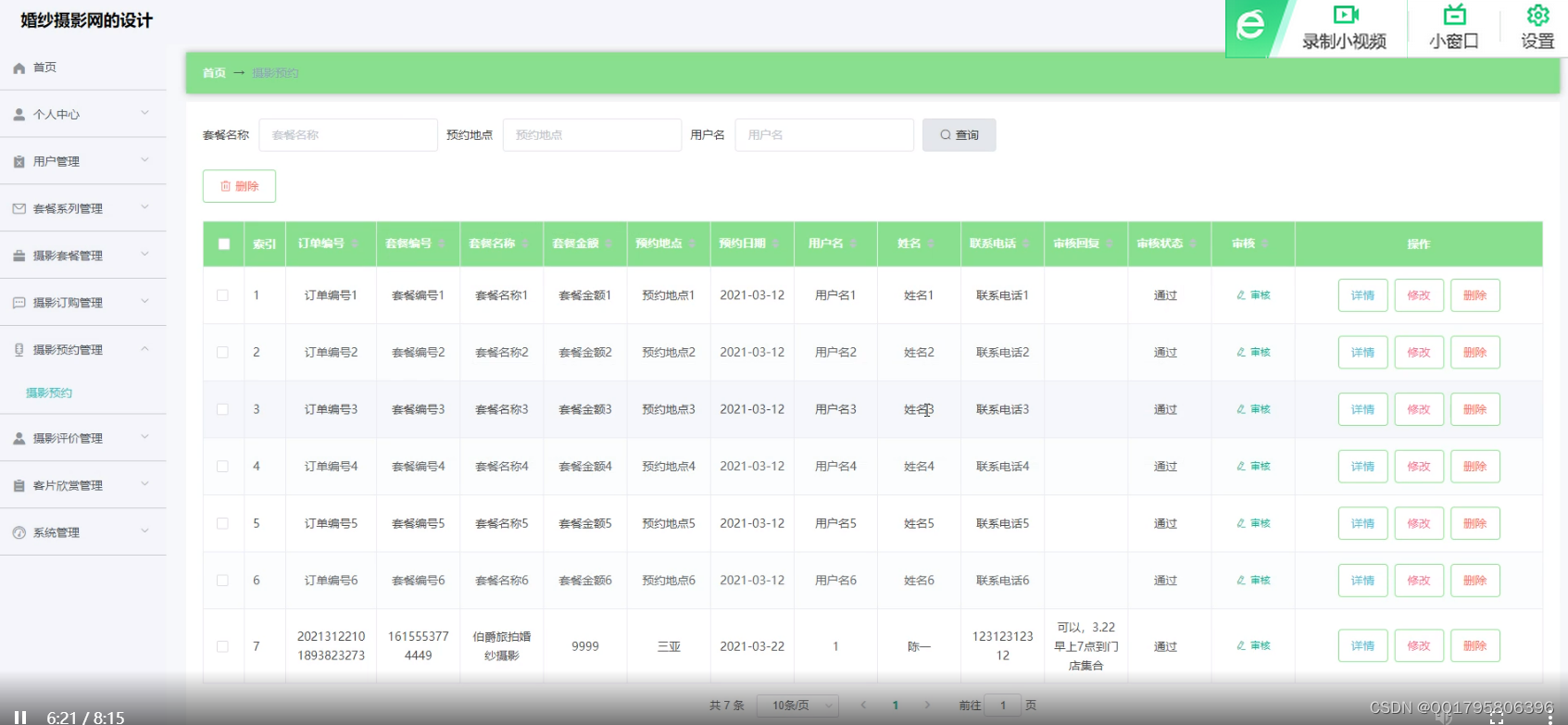Expand the 套餐系列管理 menu chevron
The height and width of the screenshot is (725, 1568).
144,207
